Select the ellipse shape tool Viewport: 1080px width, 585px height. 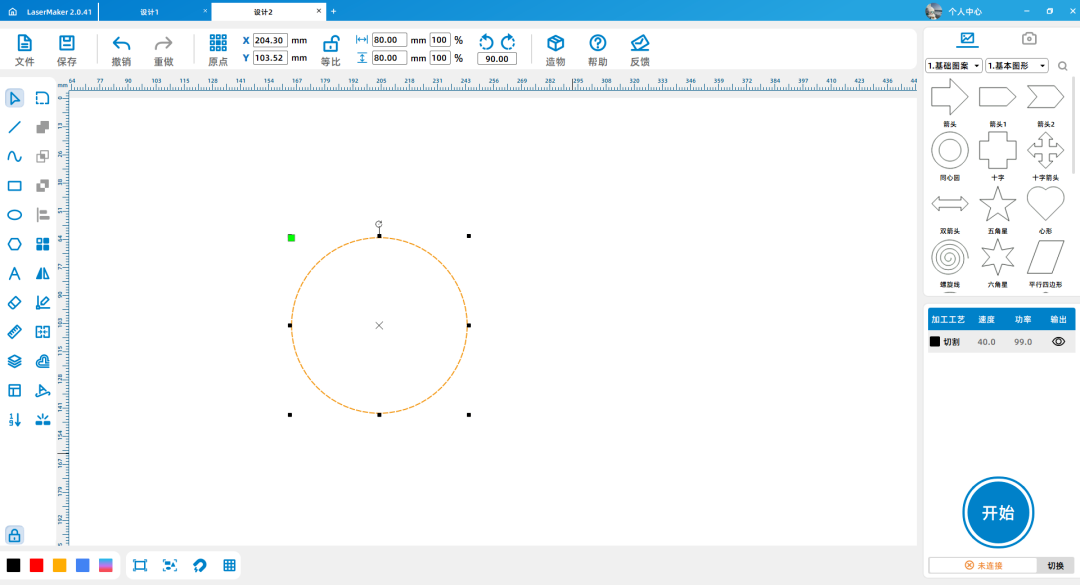click(x=15, y=214)
